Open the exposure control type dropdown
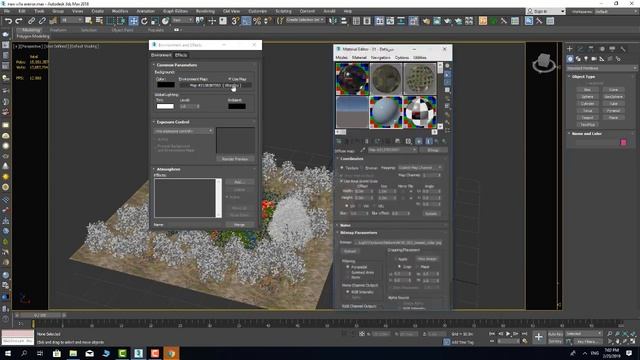Image resolution: width=640 pixels, height=360 pixels. point(184,131)
